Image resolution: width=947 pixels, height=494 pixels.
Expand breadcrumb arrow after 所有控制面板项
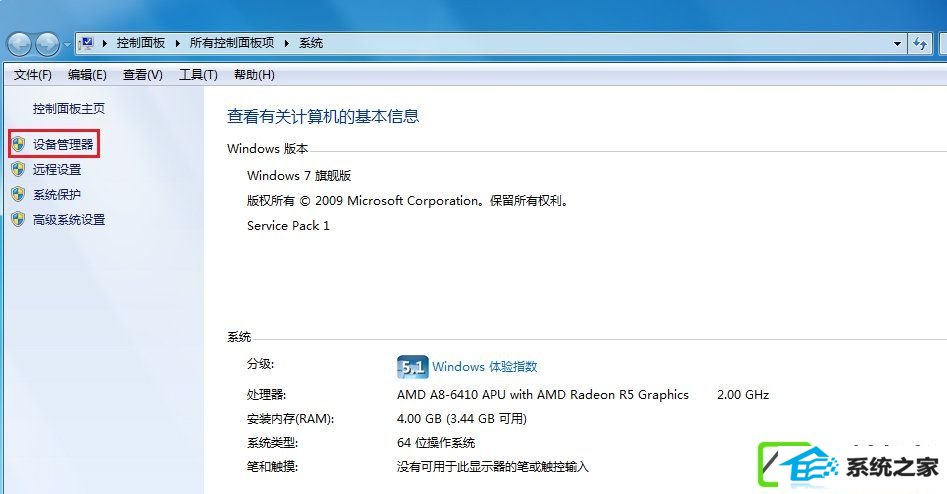coord(287,43)
